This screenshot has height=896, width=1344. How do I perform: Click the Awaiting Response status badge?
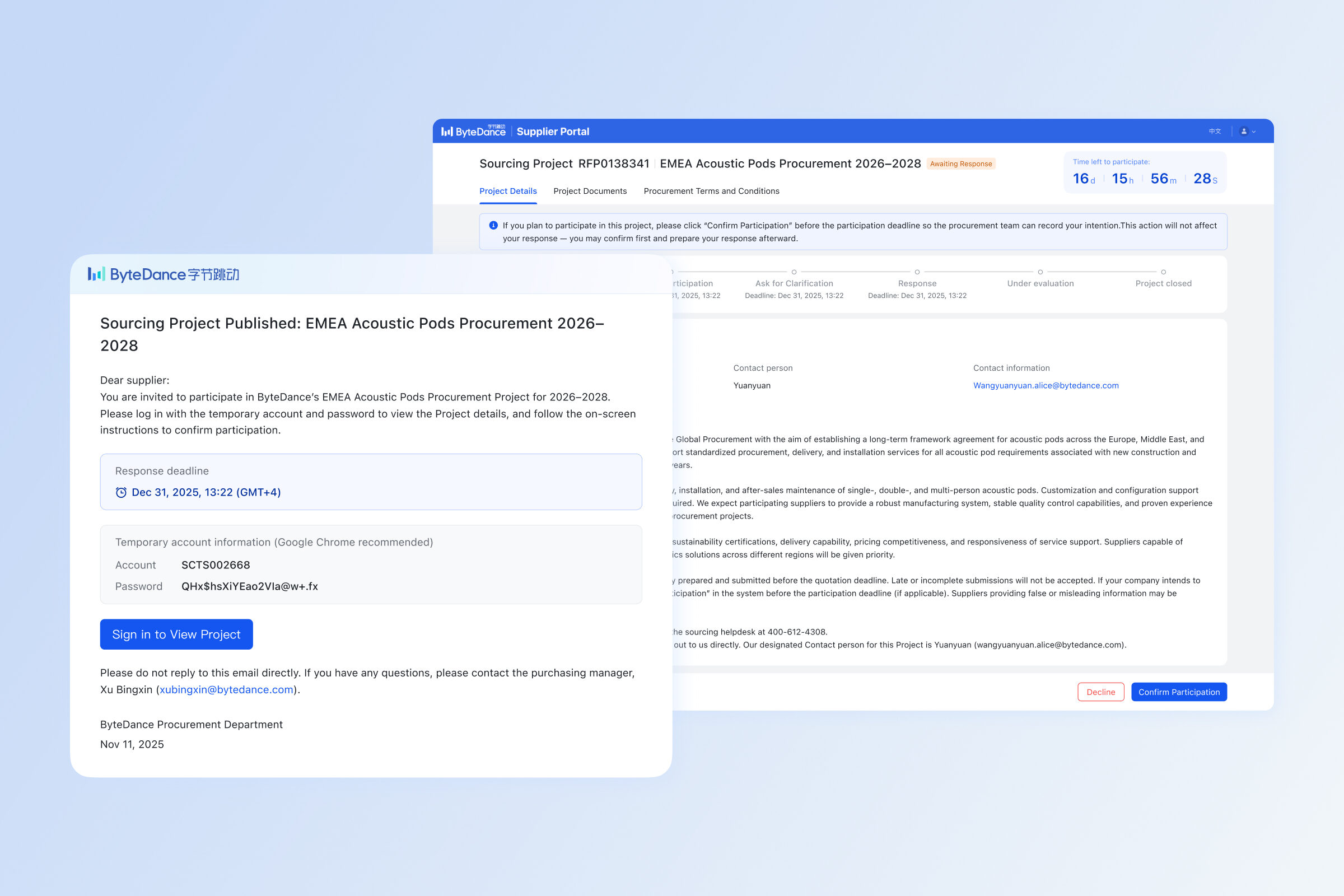tap(961, 164)
